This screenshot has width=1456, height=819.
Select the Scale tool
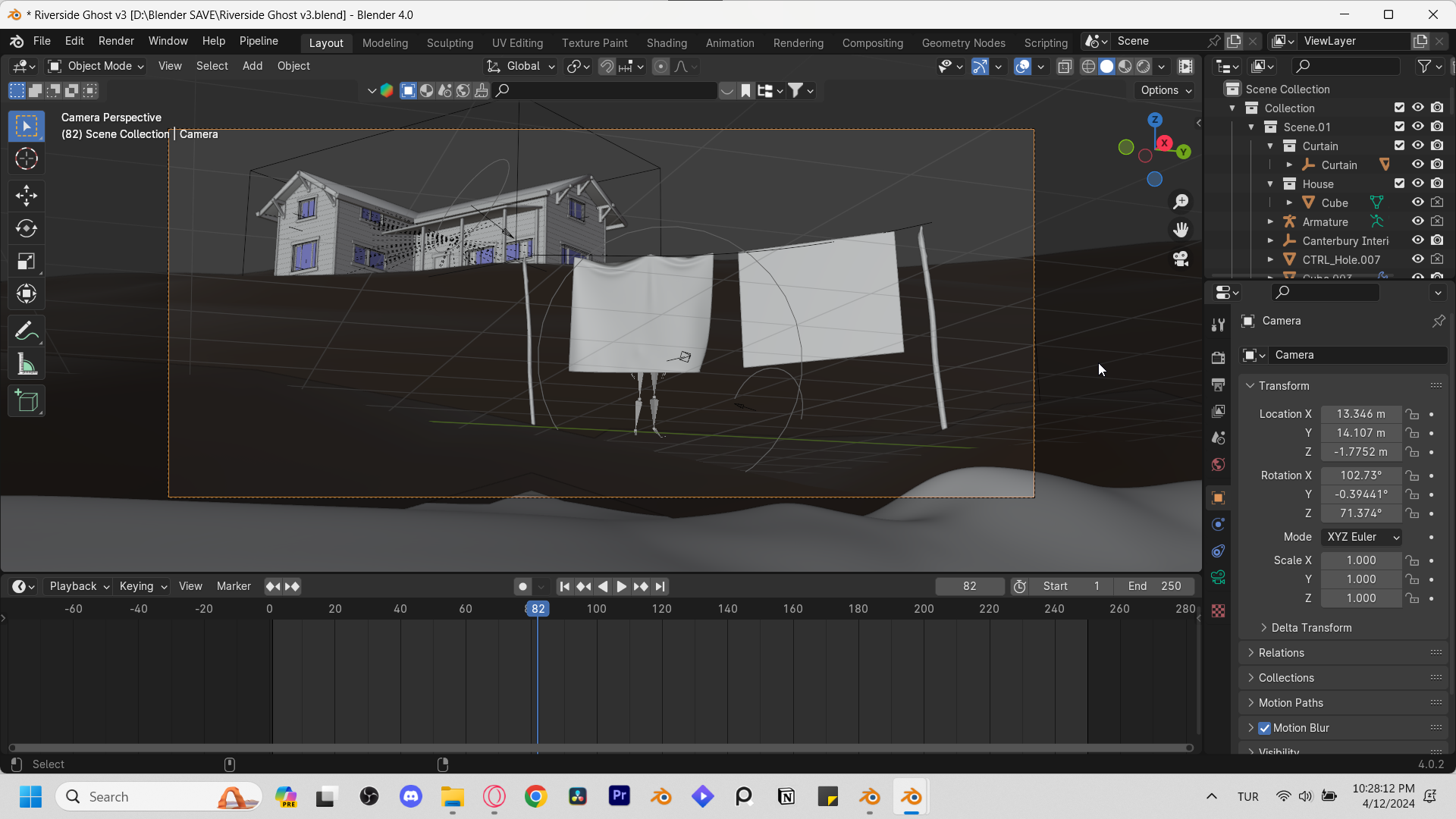(27, 262)
